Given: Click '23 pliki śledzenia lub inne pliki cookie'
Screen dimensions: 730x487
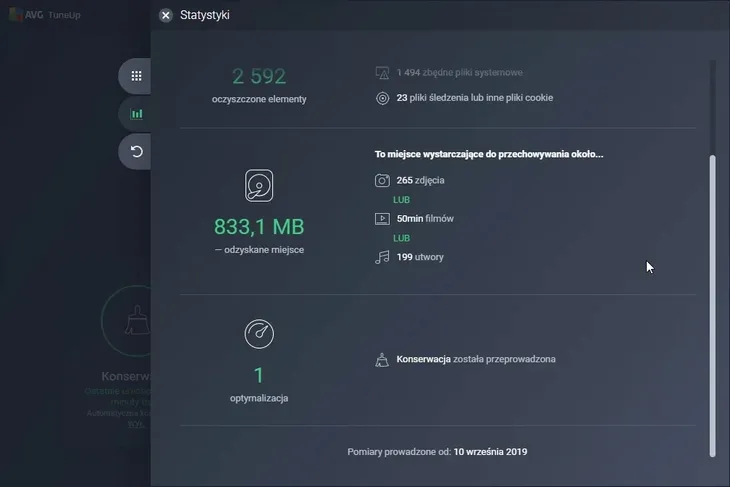Looking at the screenshot, I should tap(475, 98).
